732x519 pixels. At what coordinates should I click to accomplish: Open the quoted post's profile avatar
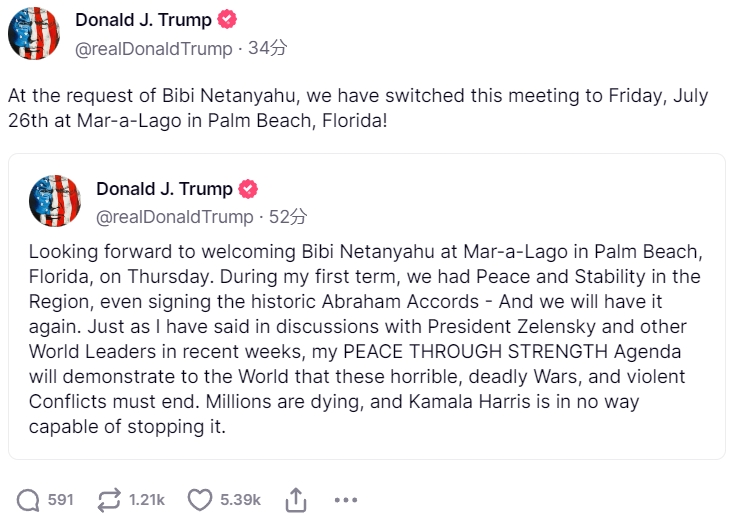click(x=55, y=202)
